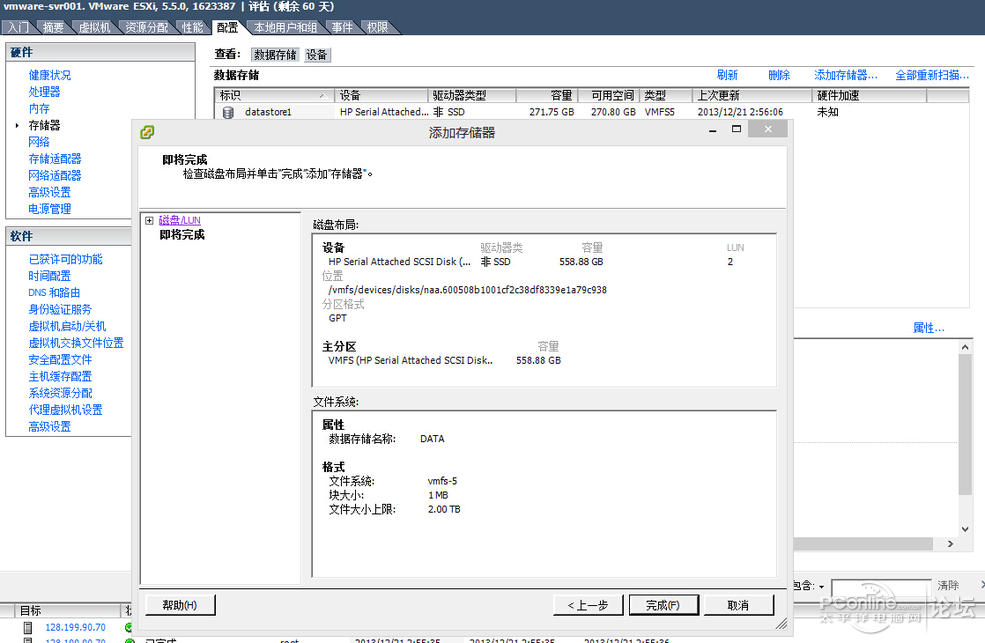Go back with the <上一步 button
Viewport: 985px width, 643px height.
tap(588, 605)
